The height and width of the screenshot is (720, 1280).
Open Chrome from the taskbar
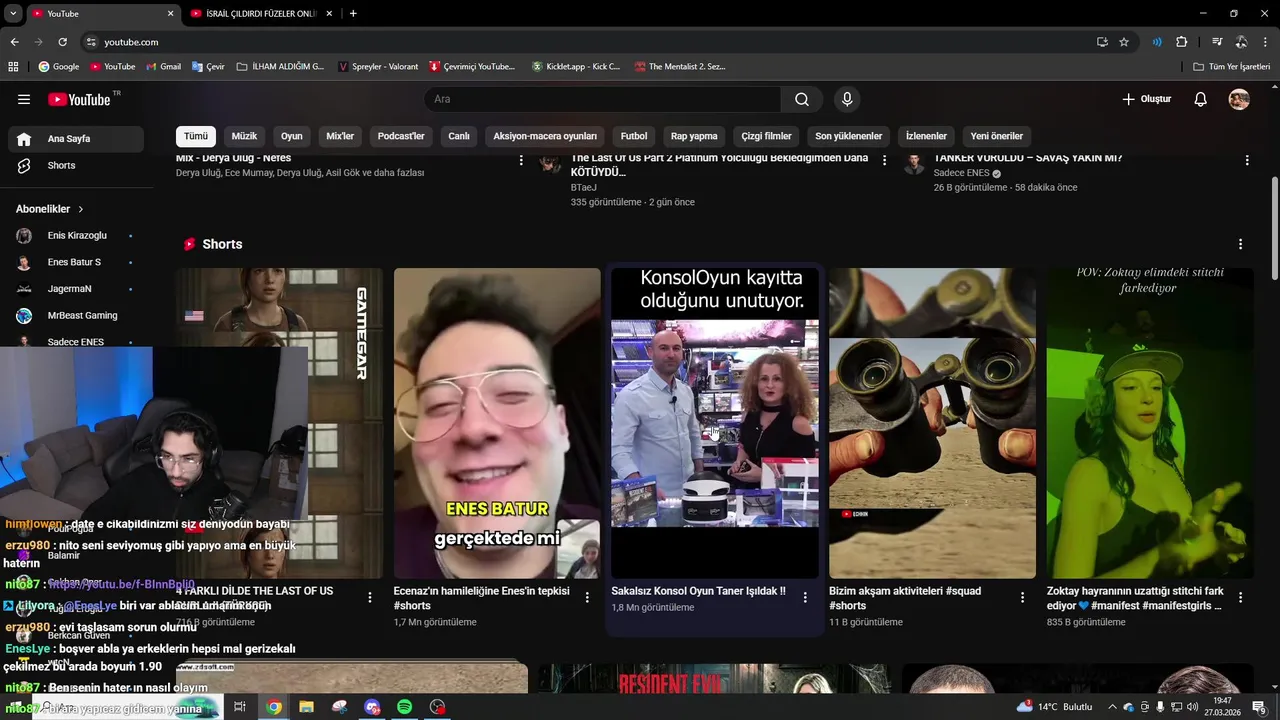pyautogui.click(x=274, y=707)
